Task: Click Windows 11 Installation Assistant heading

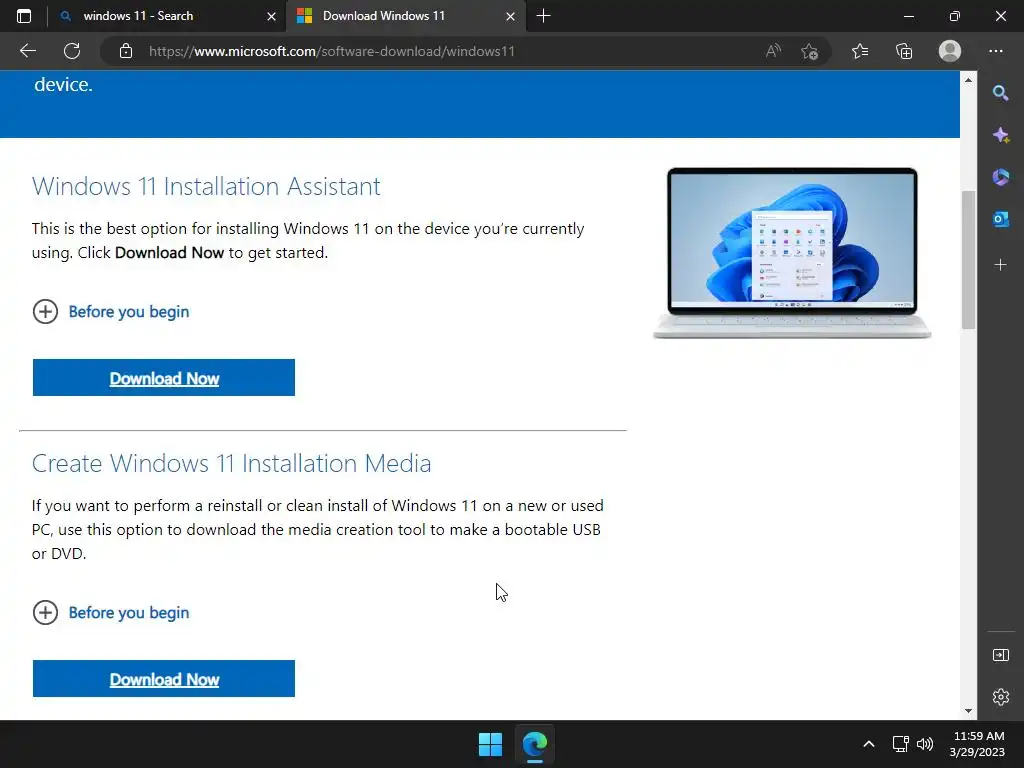Action: pyautogui.click(x=206, y=186)
